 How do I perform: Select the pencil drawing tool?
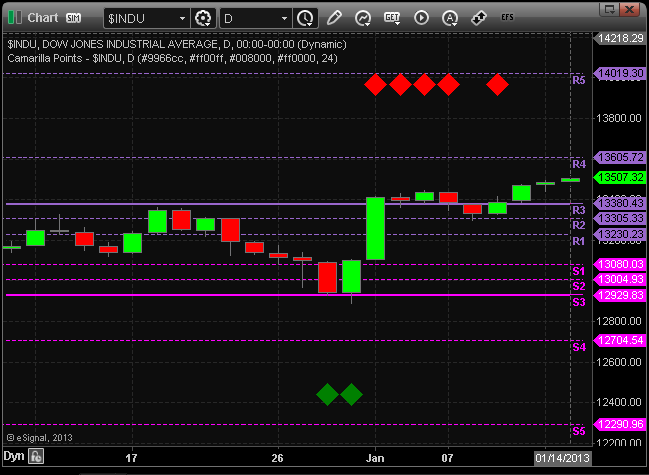334,18
